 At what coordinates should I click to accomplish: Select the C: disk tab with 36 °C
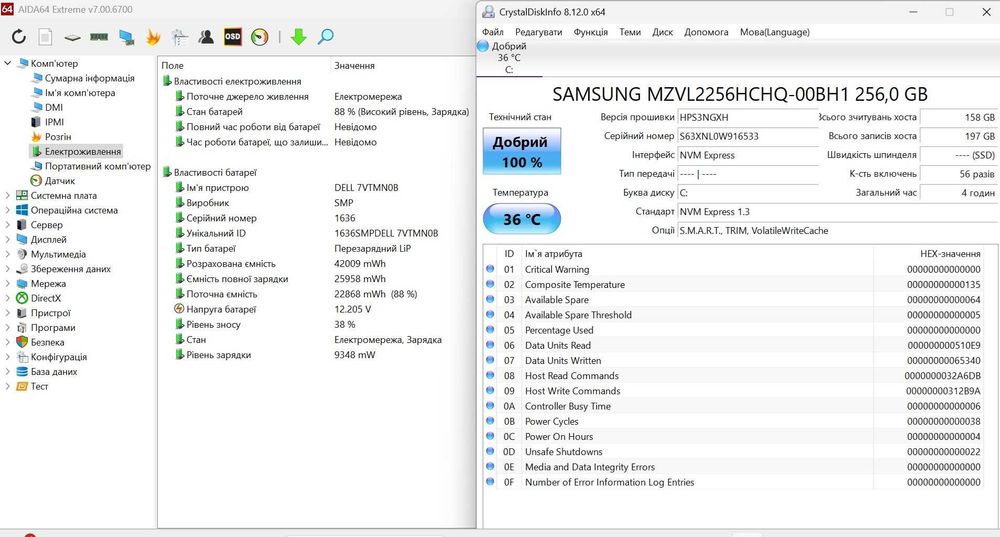pos(509,57)
